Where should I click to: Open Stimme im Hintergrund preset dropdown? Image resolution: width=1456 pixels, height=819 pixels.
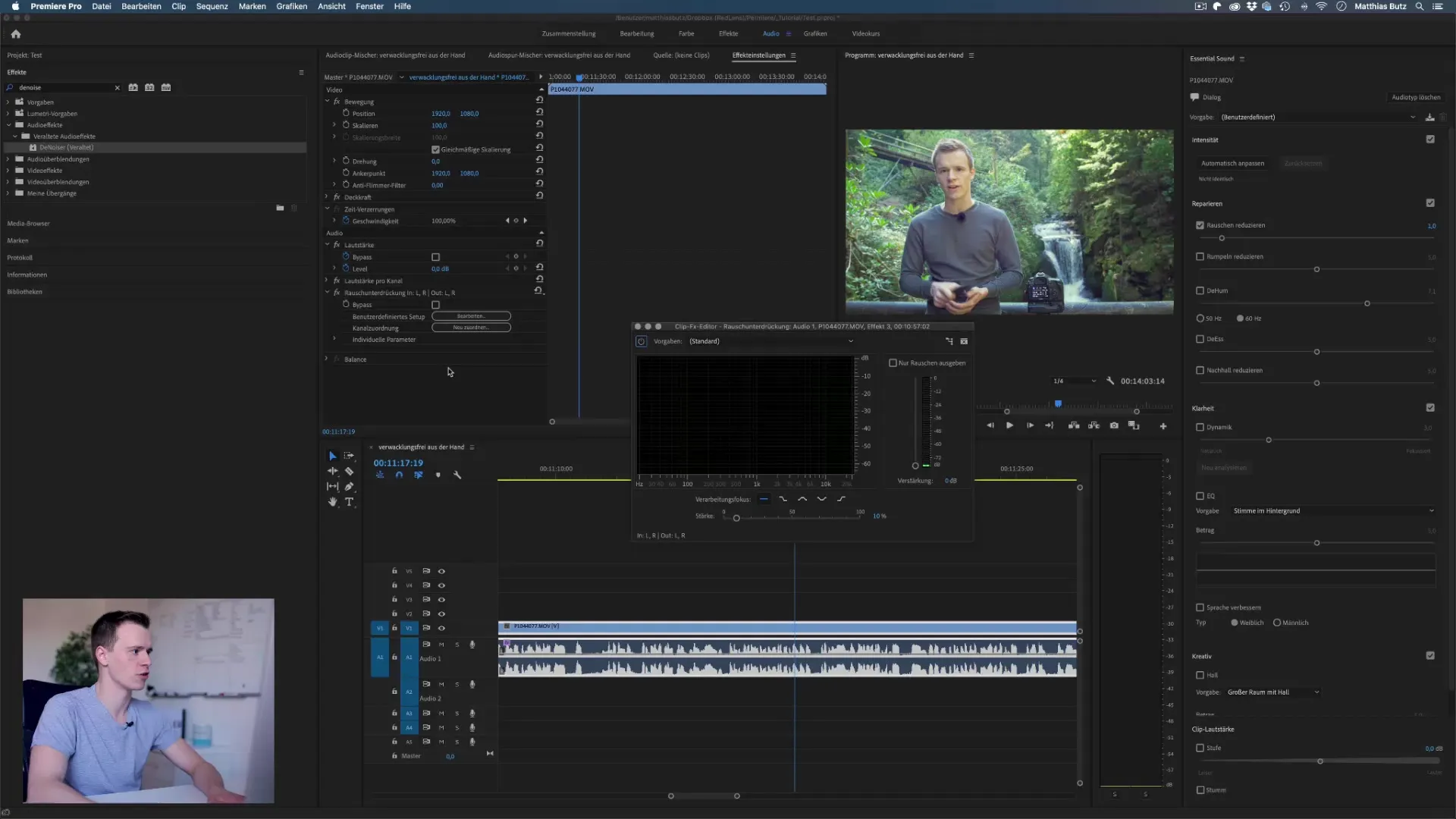[1332, 511]
